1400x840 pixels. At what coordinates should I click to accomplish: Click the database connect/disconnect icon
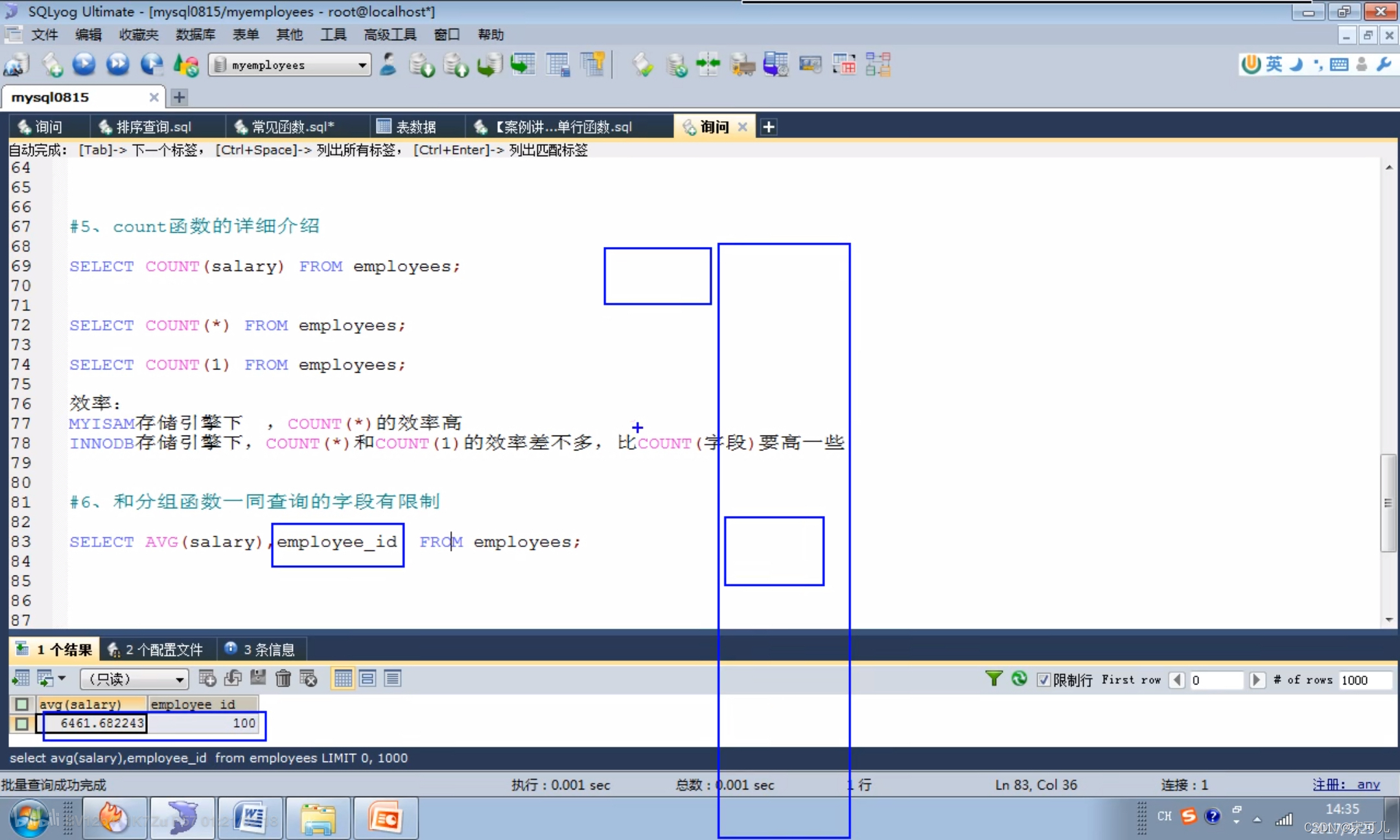[x=14, y=65]
